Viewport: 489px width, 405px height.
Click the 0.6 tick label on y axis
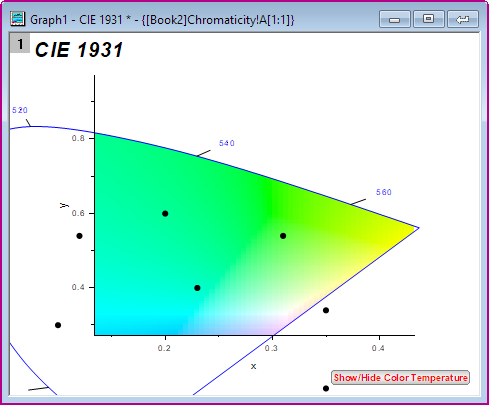[x=78, y=213]
